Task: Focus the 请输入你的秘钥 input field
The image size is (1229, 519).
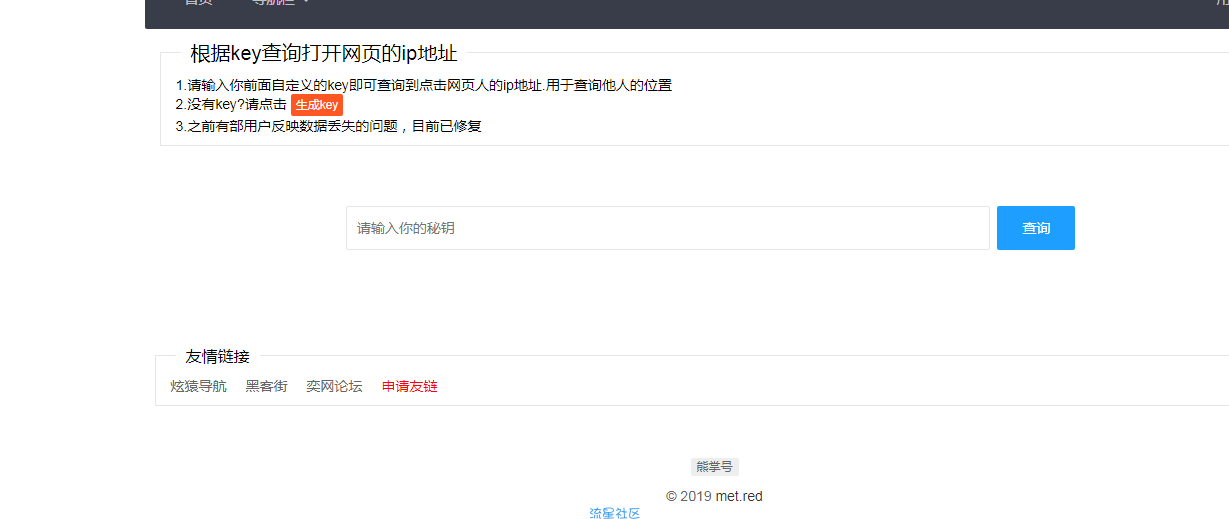Action: pyautogui.click(x=668, y=228)
